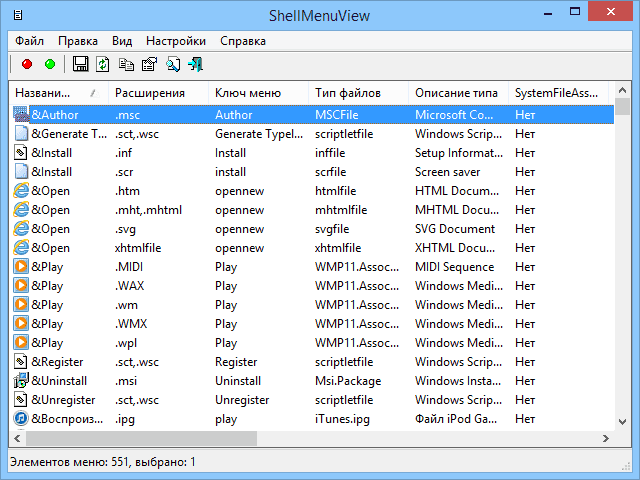This screenshot has height=480, width=640.
Task: Sort by the Расширения column header
Action: [x=150, y=93]
